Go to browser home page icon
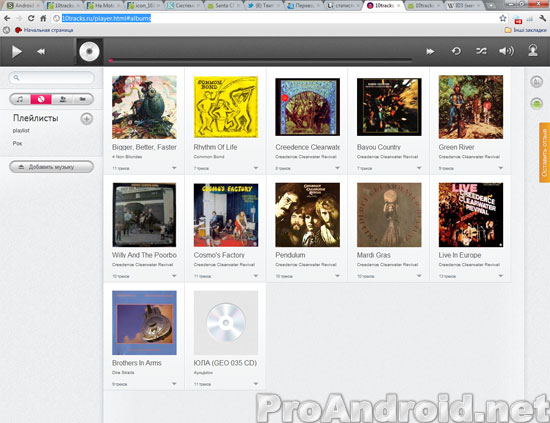The image size is (550, 423). click(x=43, y=18)
